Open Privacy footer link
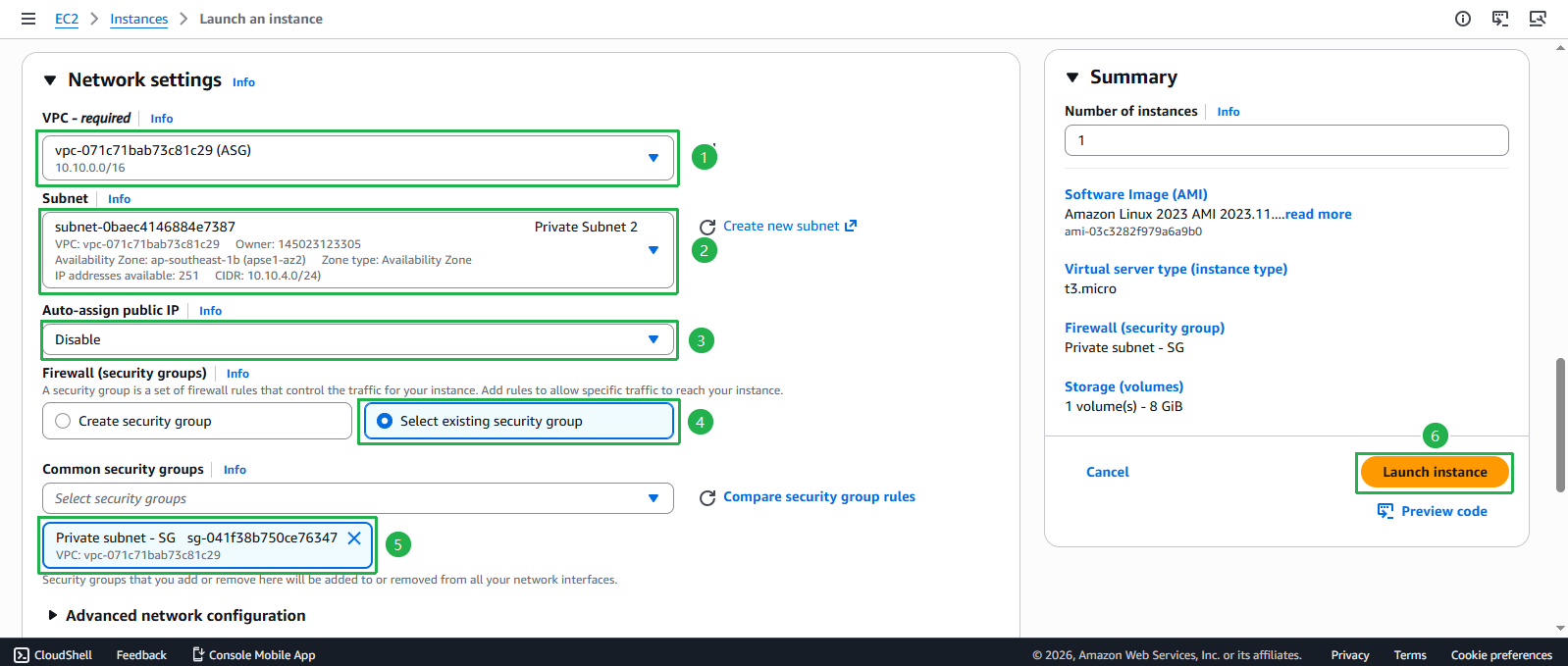The width and height of the screenshot is (1568, 666). (x=1350, y=655)
